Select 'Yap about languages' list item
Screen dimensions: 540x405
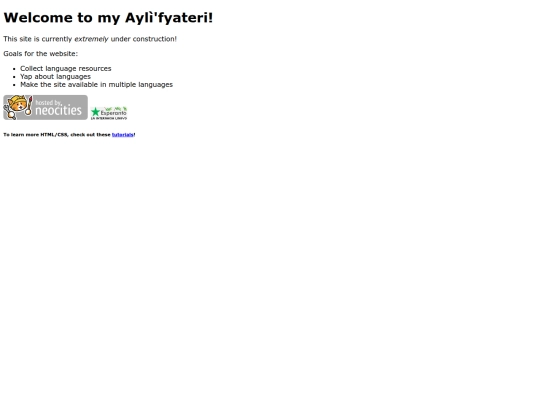pyautogui.click(x=55, y=76)
